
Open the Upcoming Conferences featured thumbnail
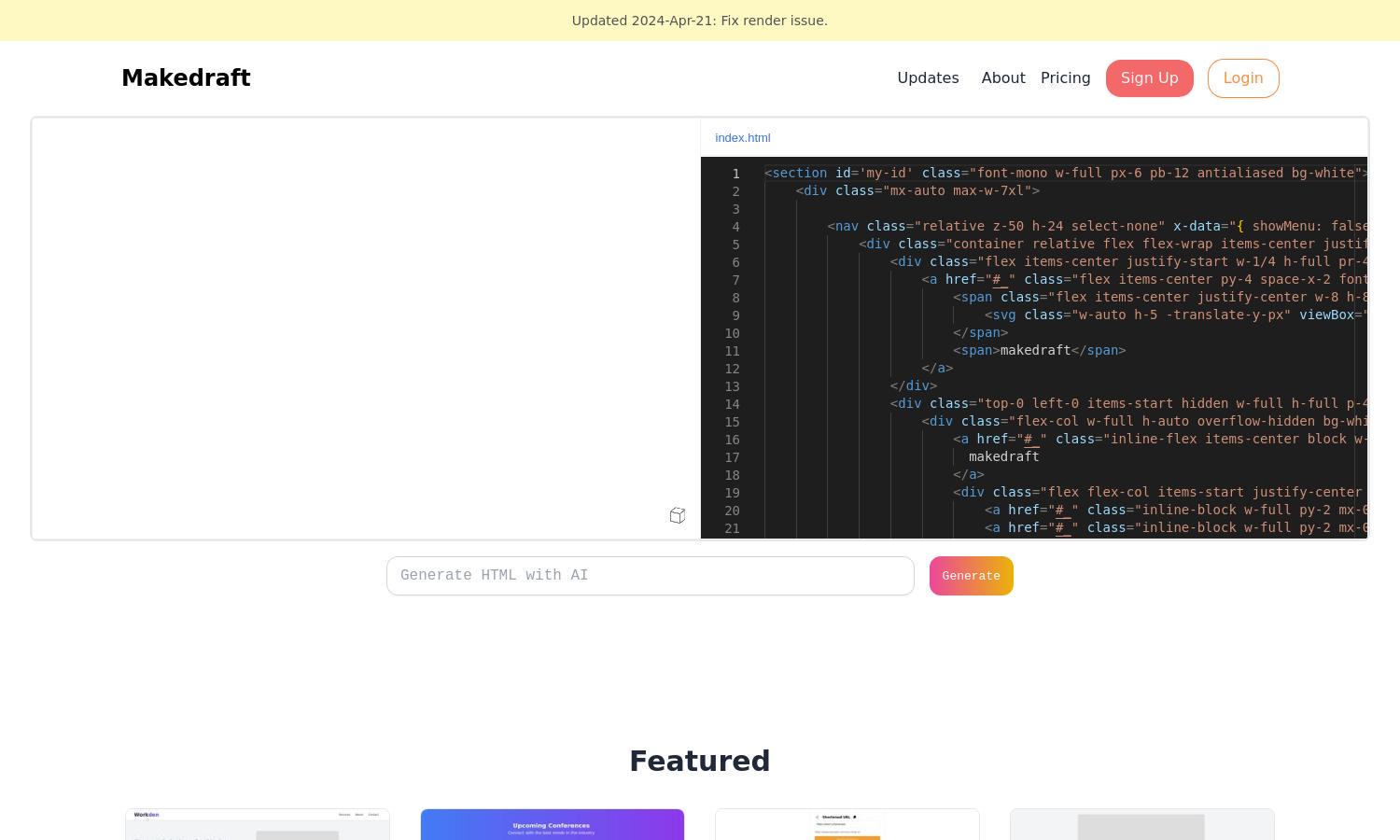553,824
